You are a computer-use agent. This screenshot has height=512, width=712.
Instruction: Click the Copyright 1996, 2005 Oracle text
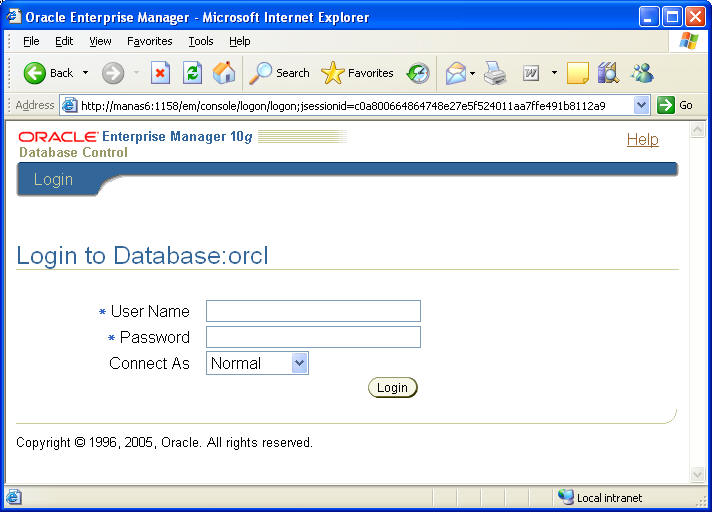coord(164,442)
